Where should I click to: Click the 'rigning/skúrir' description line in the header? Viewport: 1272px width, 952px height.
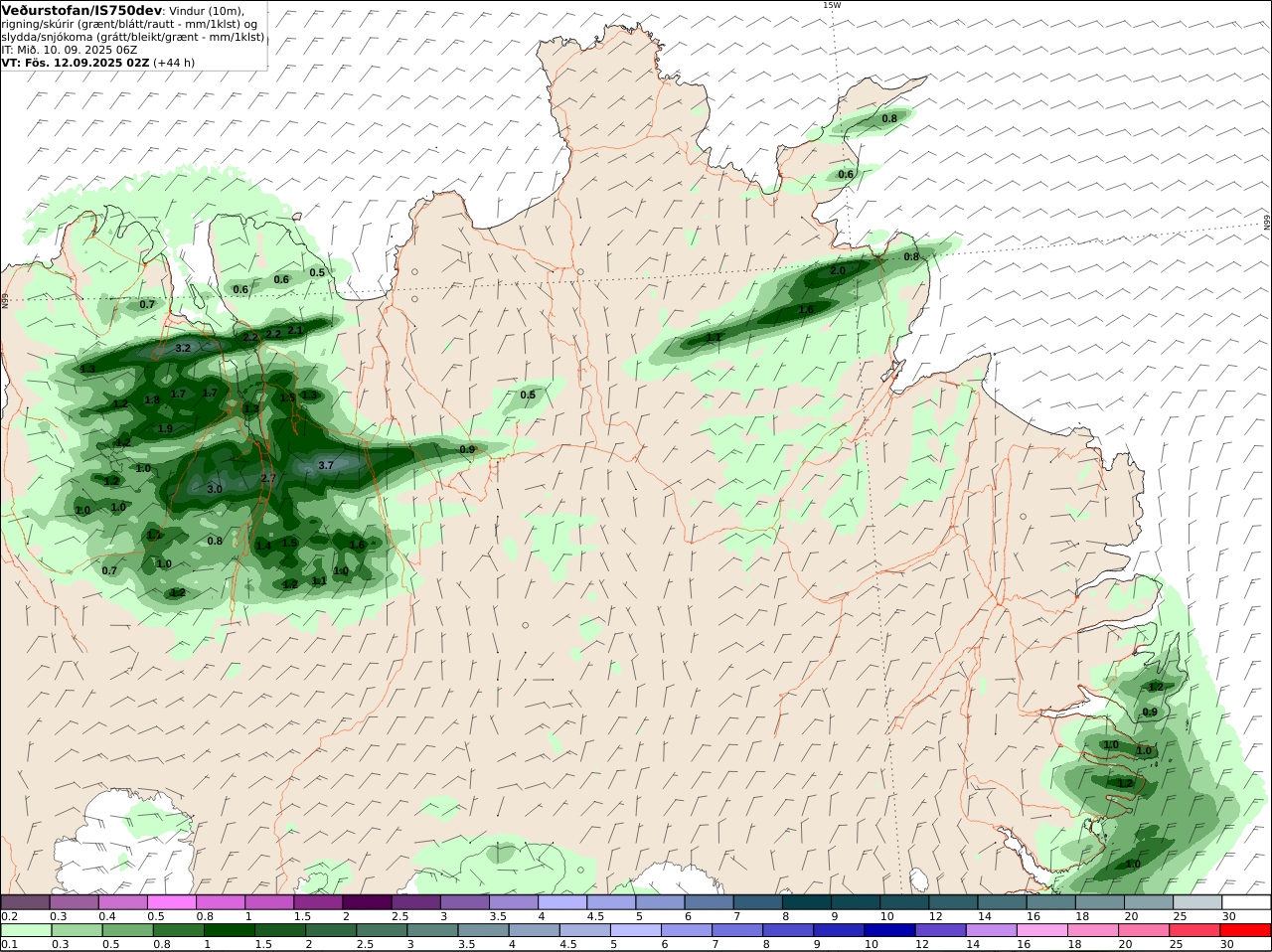130,24
